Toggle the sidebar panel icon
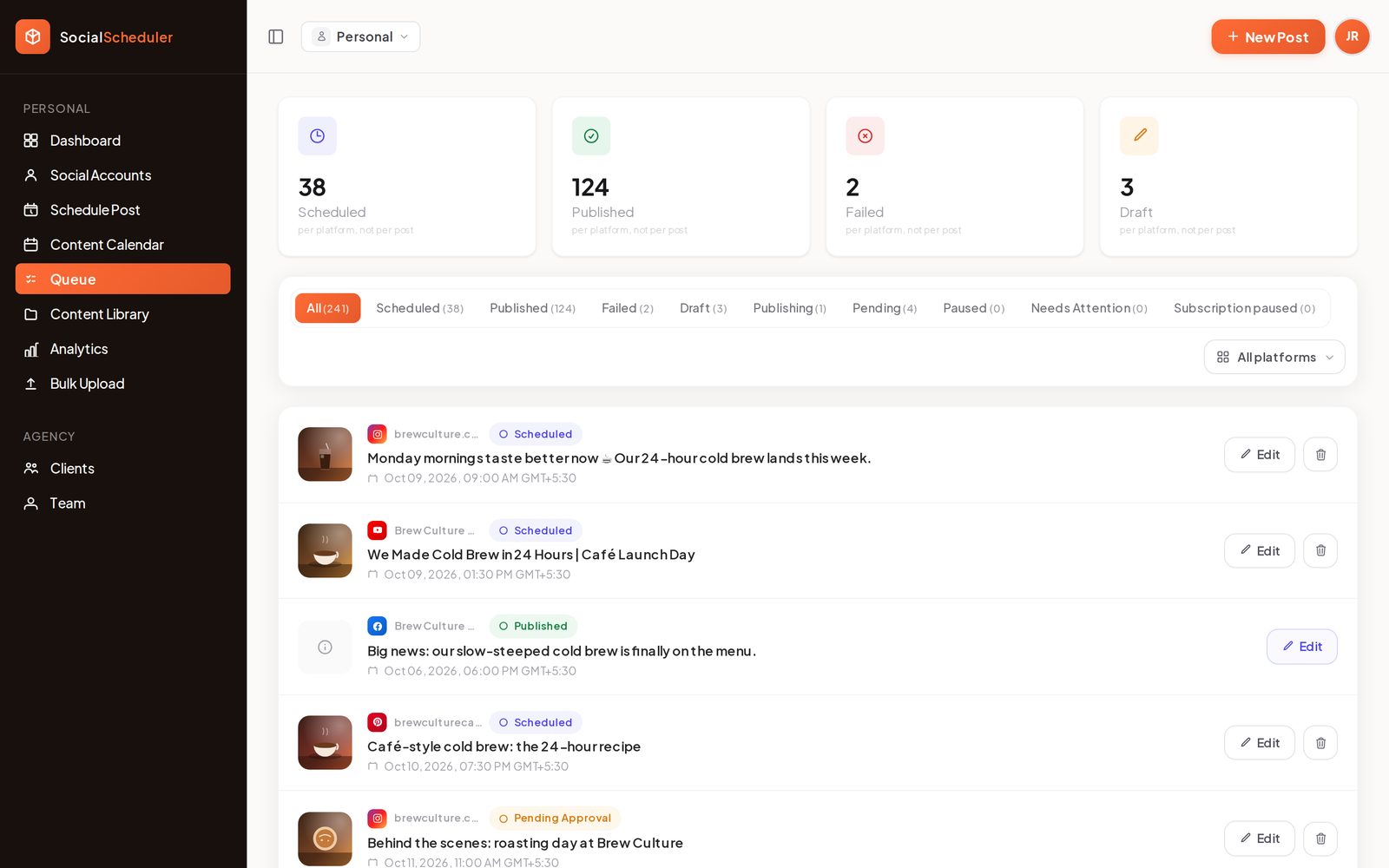Viewport: 1389px width, 868px height. tap(276, 36)
